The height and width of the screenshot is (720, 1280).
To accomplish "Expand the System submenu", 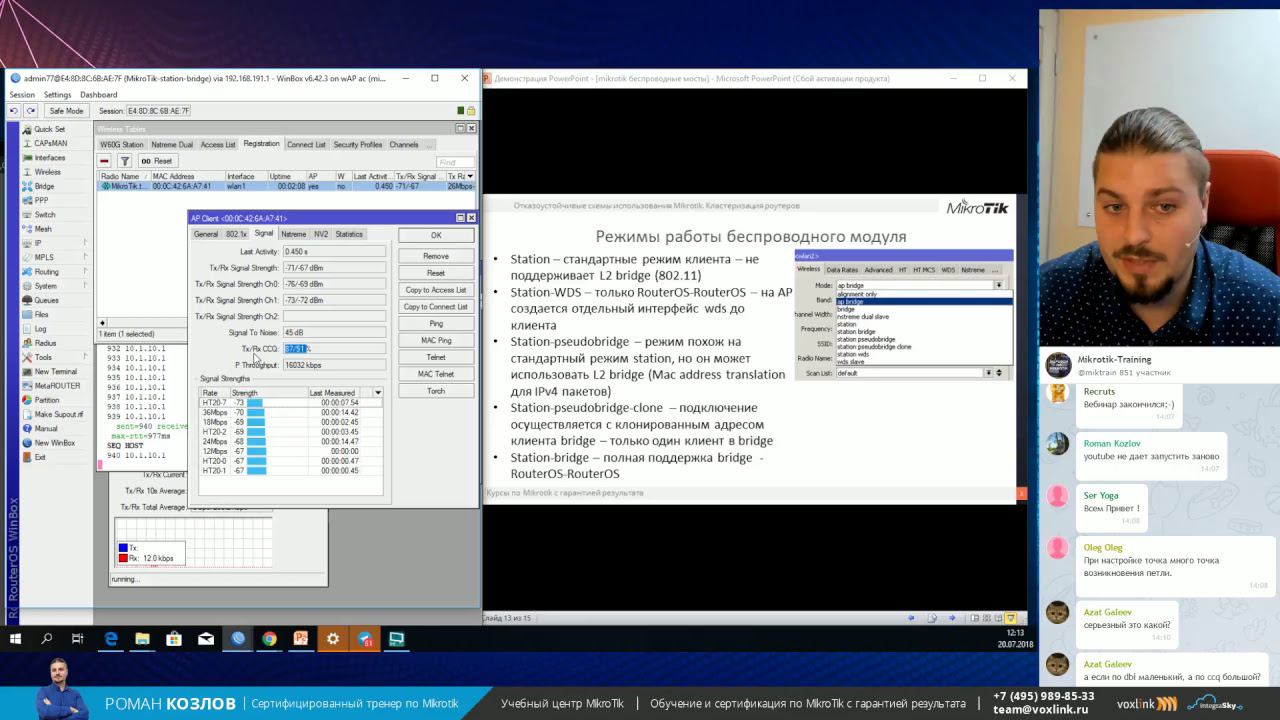I will coord(85,286).
